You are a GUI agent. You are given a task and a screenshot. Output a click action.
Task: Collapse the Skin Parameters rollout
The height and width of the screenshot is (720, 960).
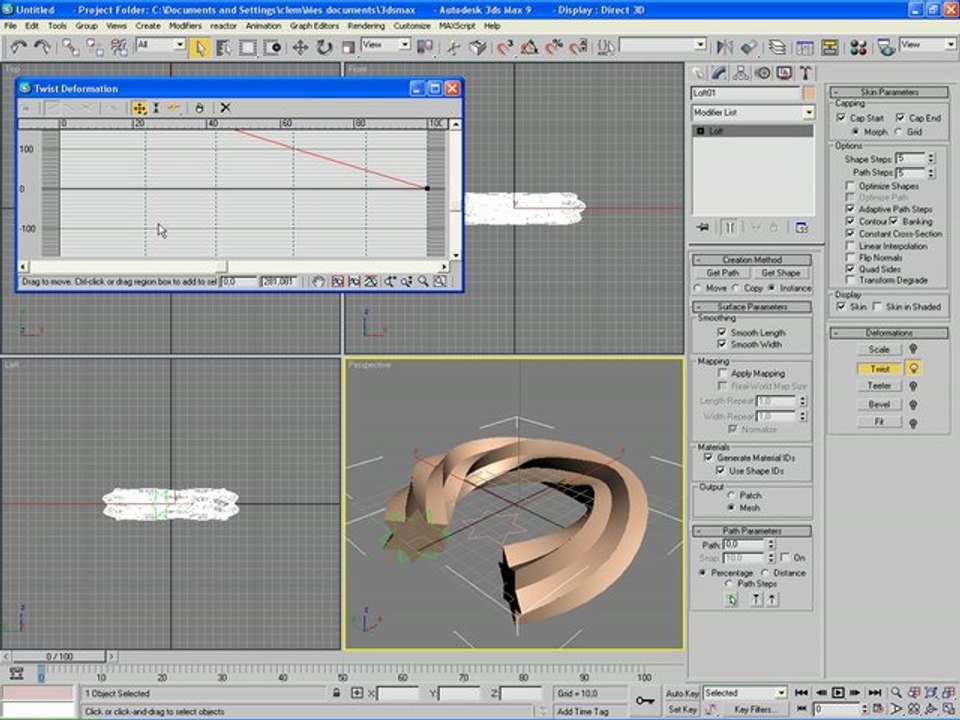tap(889, 92)
